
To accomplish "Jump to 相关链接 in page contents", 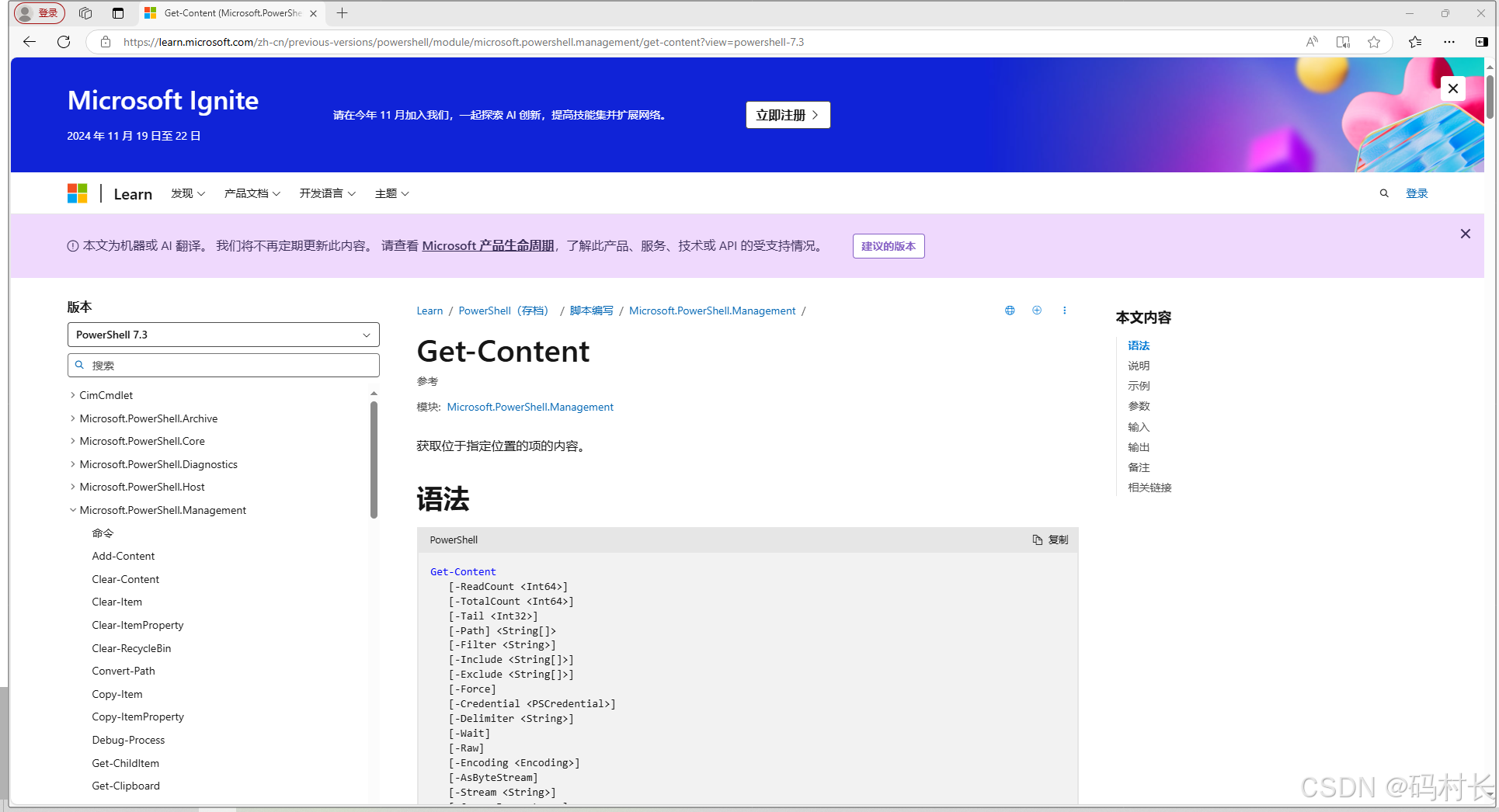I will 1149,488.
